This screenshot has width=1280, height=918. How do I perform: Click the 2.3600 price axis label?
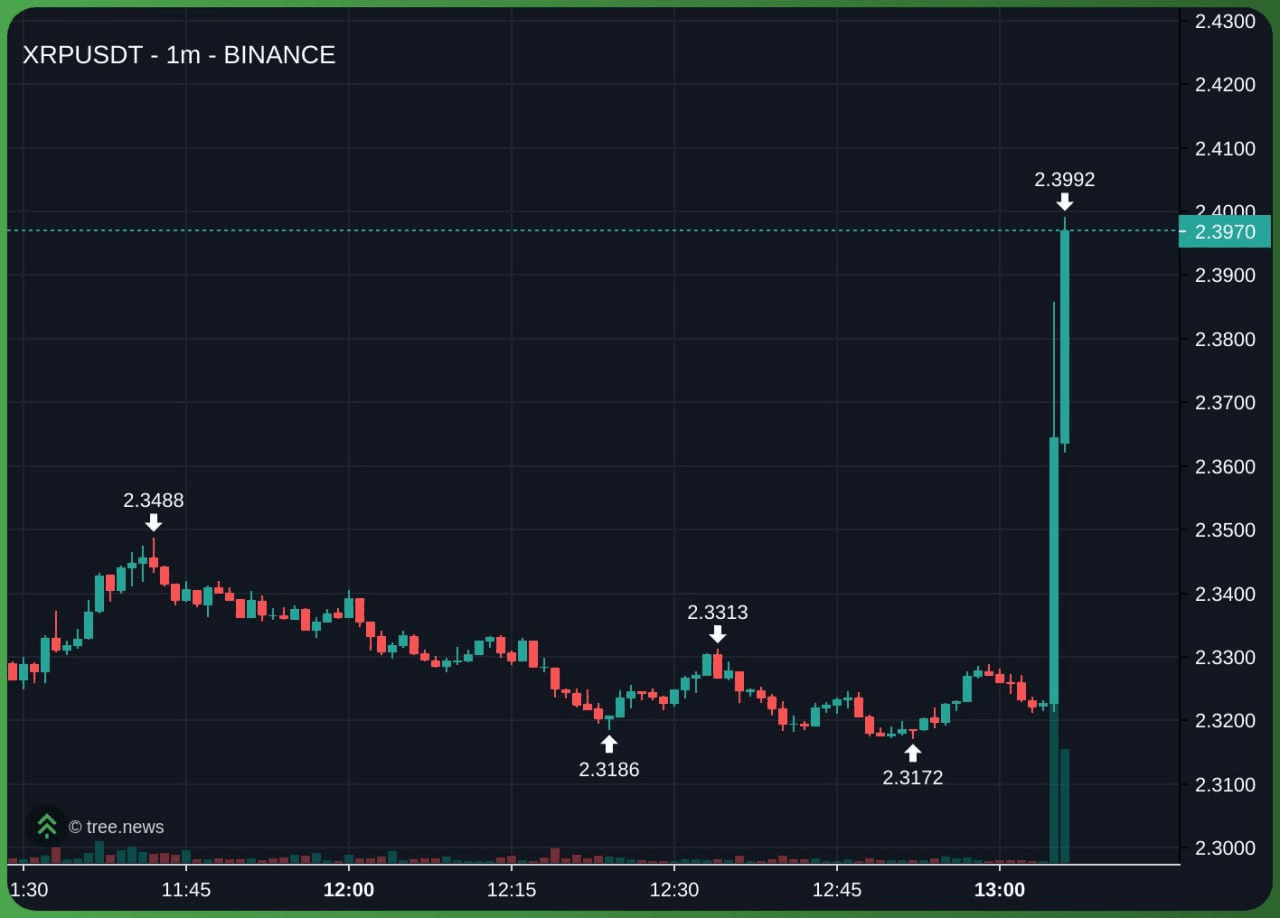pyautogui.click(x=1225, y=467)
